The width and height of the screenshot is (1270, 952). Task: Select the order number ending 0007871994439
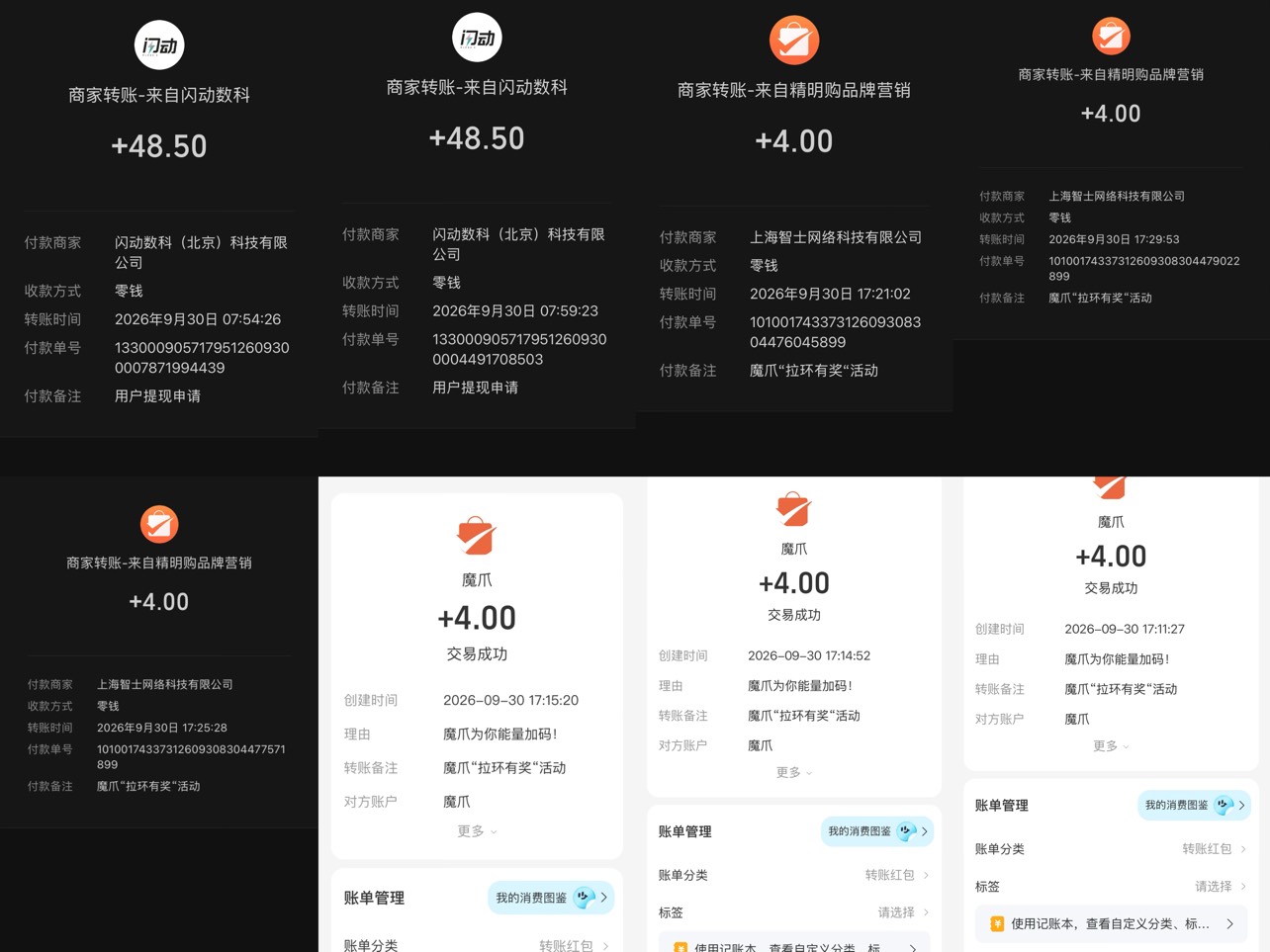[202, 358]
